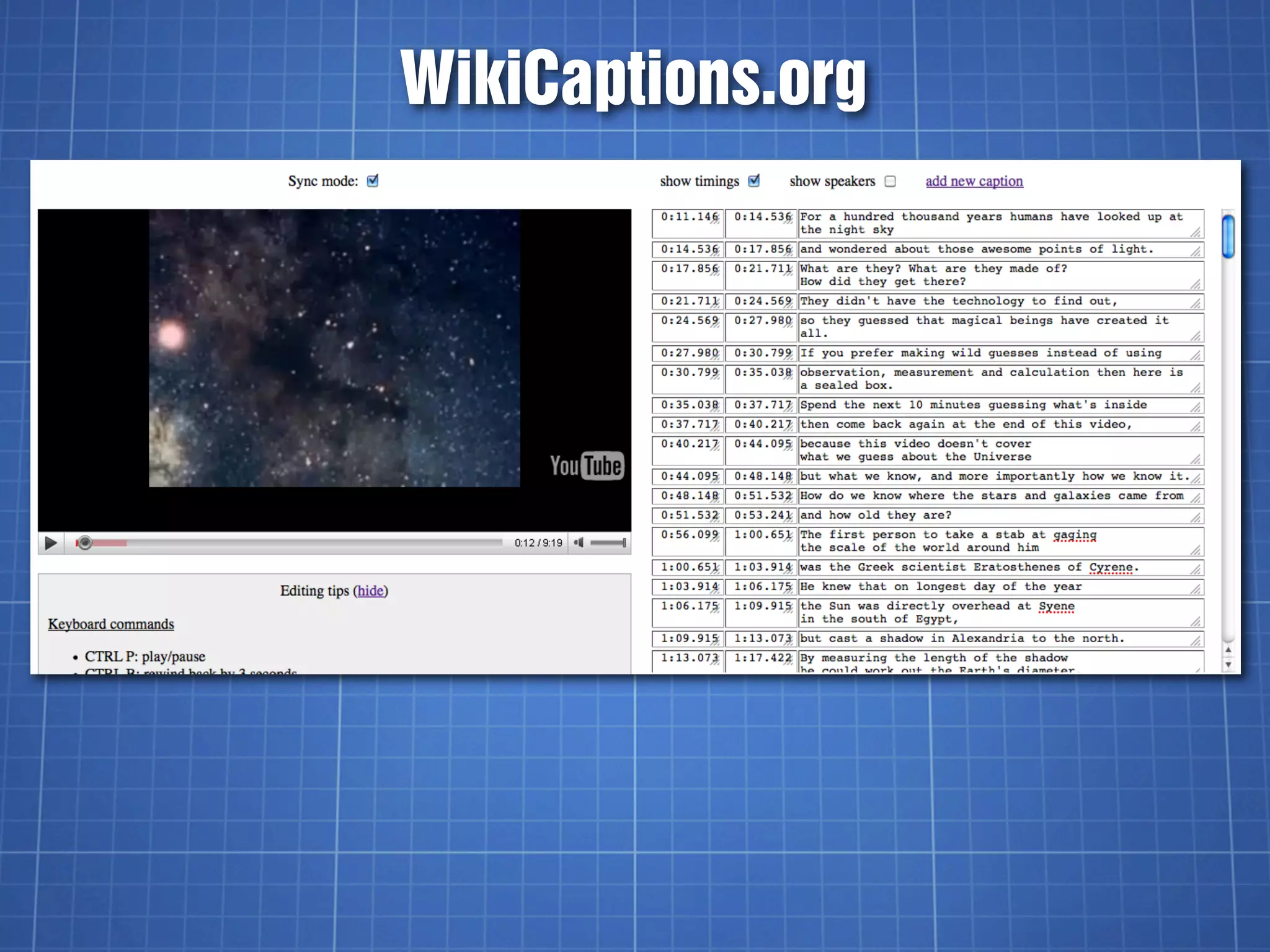Viewport: 1270px width, 952px height.
Task: Click resize handle of 'and how old they are?' caption
Action: point(1196,518)
